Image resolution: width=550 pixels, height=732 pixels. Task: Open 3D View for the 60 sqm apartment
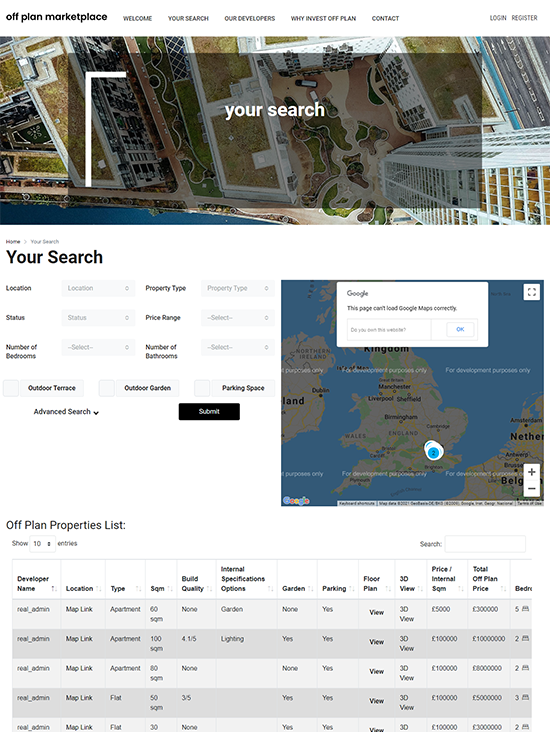pyautogui.click(x=407, y=614)
